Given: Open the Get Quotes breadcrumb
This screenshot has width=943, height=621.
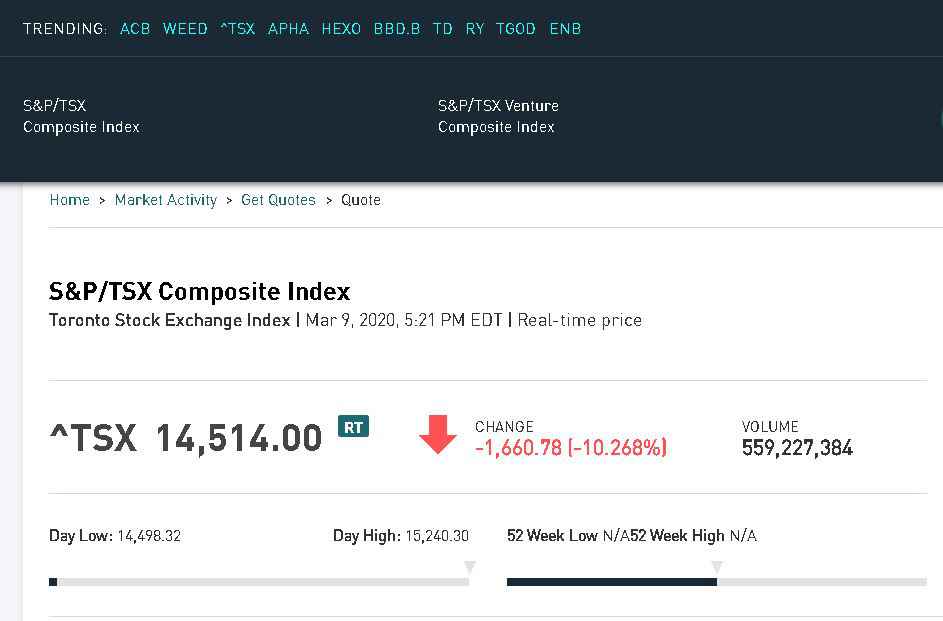Looking at the screenshot, I should pos(278,200).
